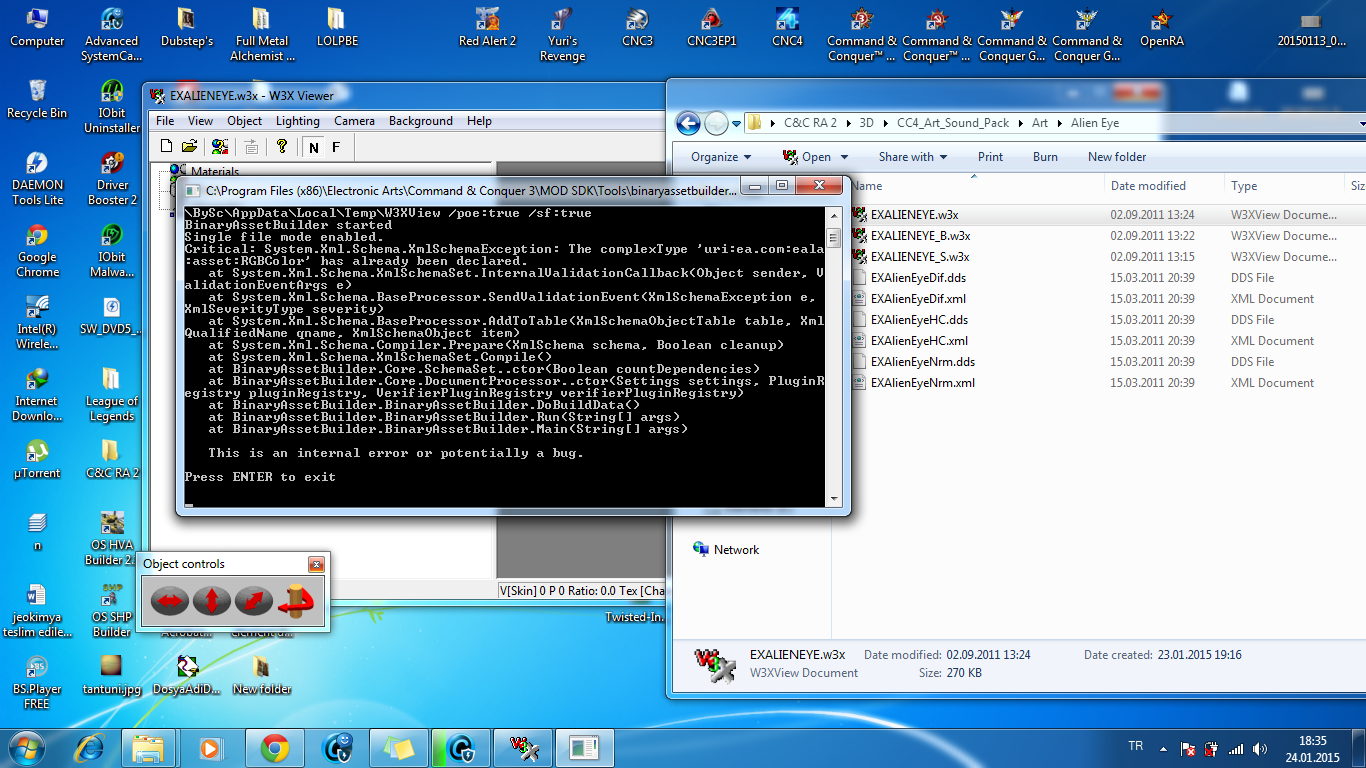Click the Open button in Explorer toolbar

[809, 157]
